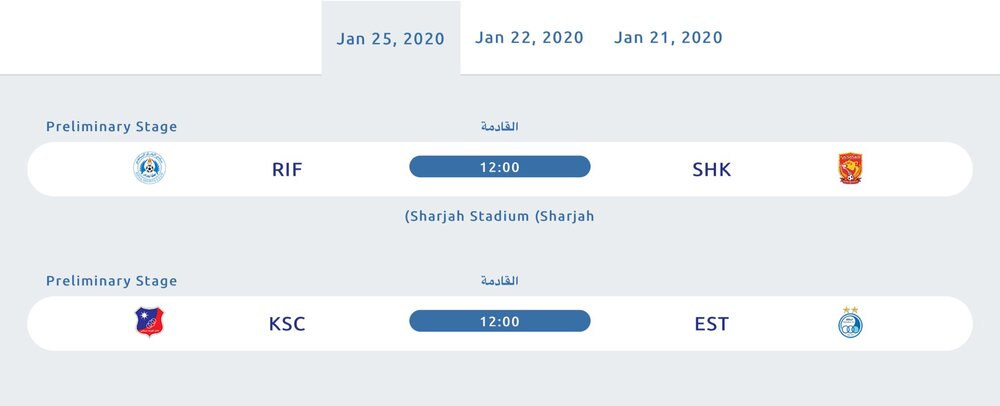The image size is (1000, 406).
Task: Click the 12:00 time pill for KSC vs EST
Action: [x=499, y=321]
